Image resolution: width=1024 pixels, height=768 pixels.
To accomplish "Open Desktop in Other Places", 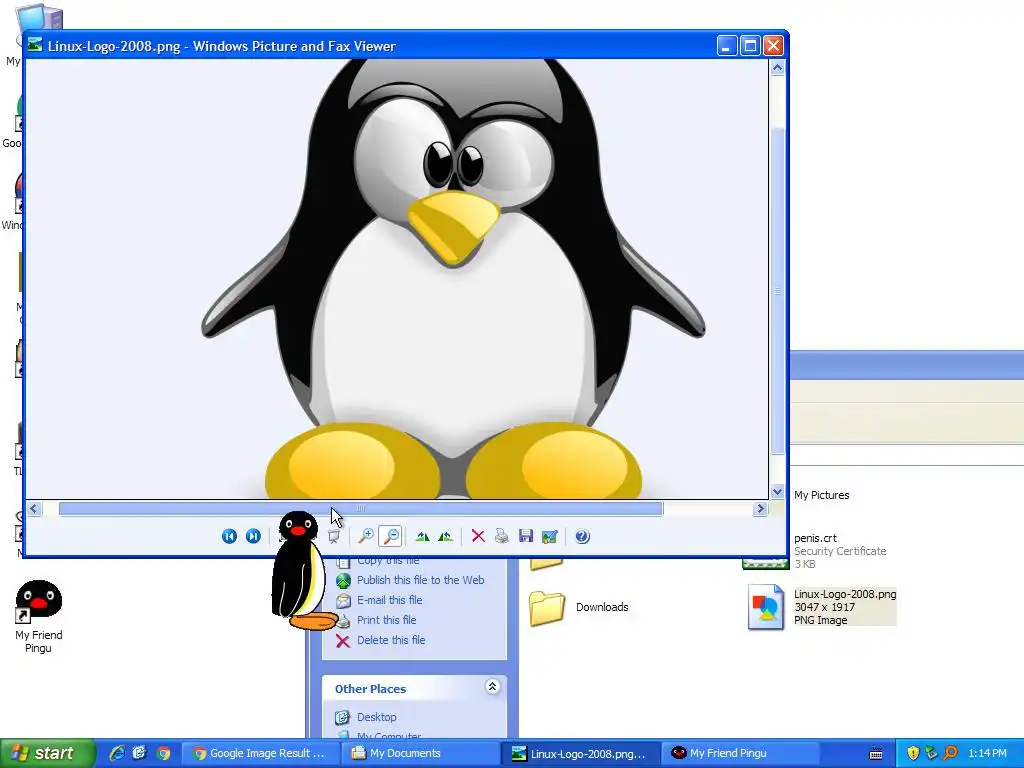I will click(376, 717).
